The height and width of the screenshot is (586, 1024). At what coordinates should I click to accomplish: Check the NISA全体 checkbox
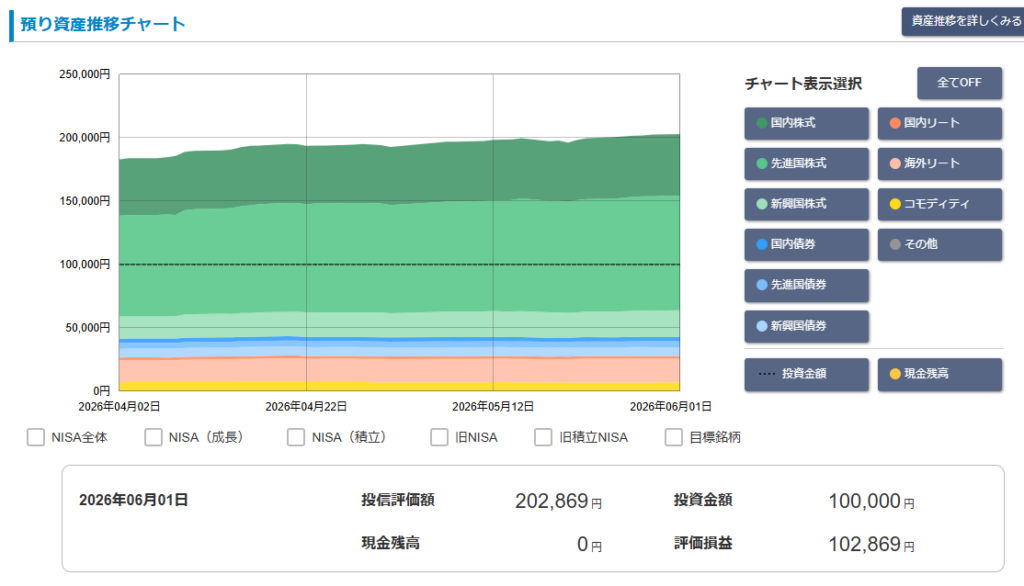tap(36, 437)
